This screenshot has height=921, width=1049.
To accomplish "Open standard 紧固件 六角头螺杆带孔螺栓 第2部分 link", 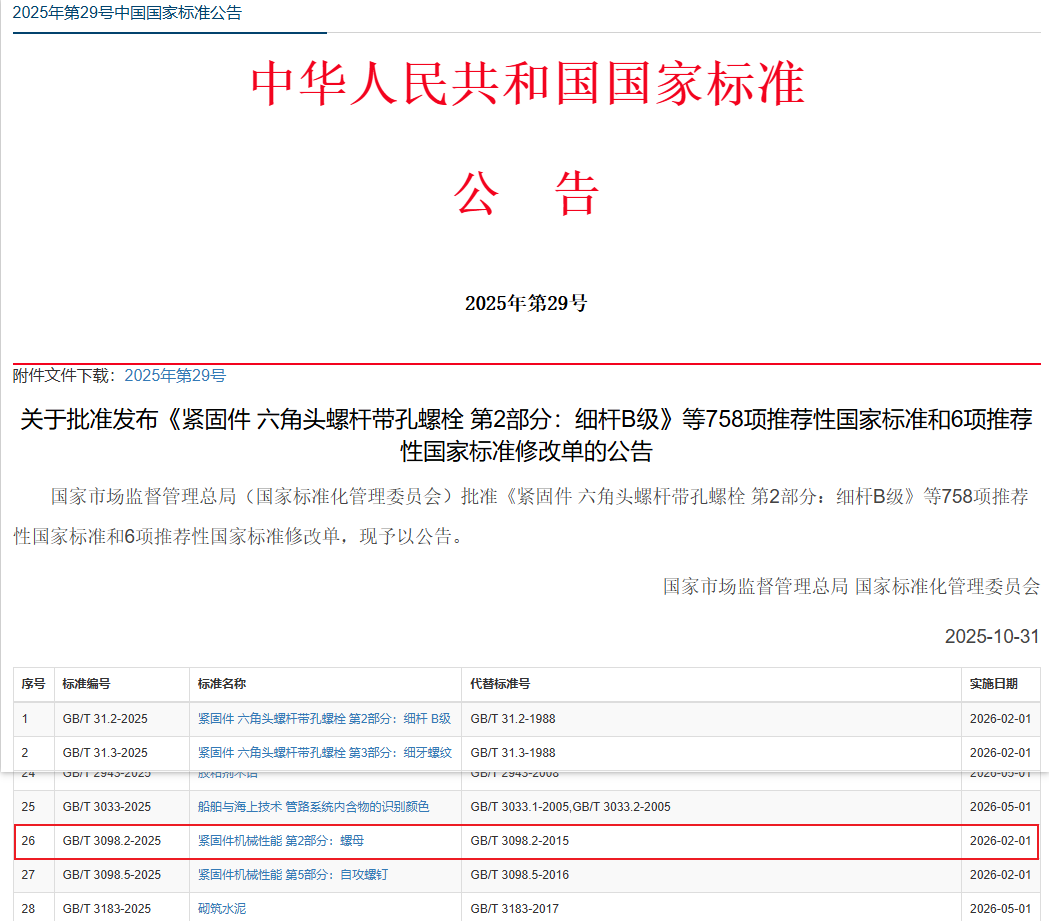I will pyautogui.click(x=325, y=718).
